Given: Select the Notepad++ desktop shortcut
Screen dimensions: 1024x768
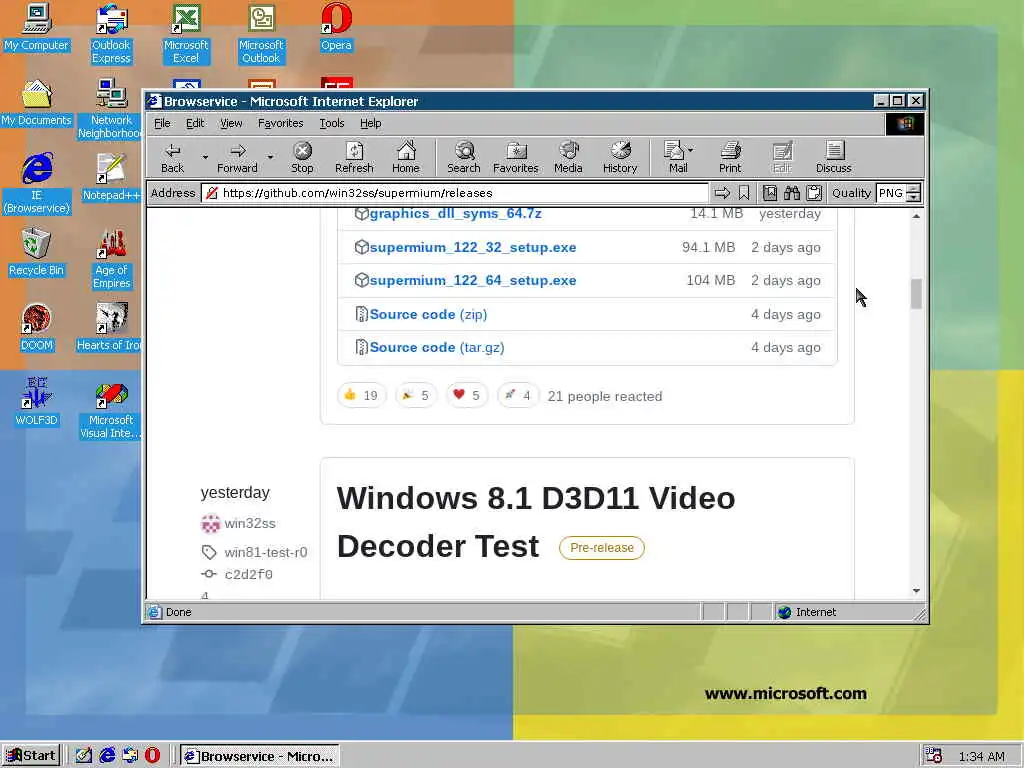Looking at the screenshot, I should (111, 178).
